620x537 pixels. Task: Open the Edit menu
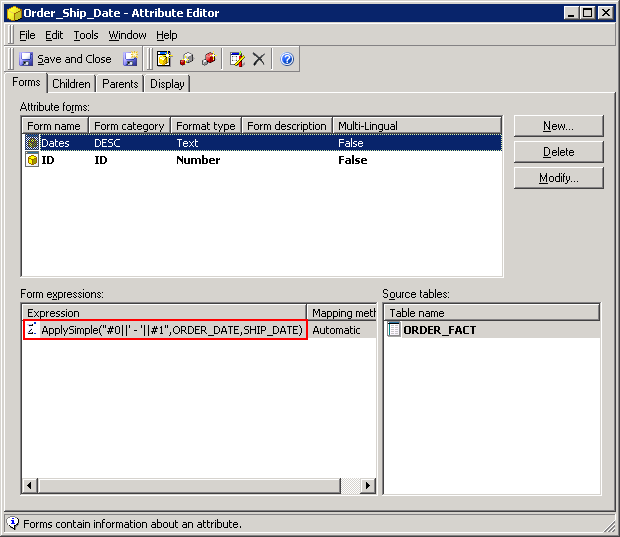pos(54,35)
